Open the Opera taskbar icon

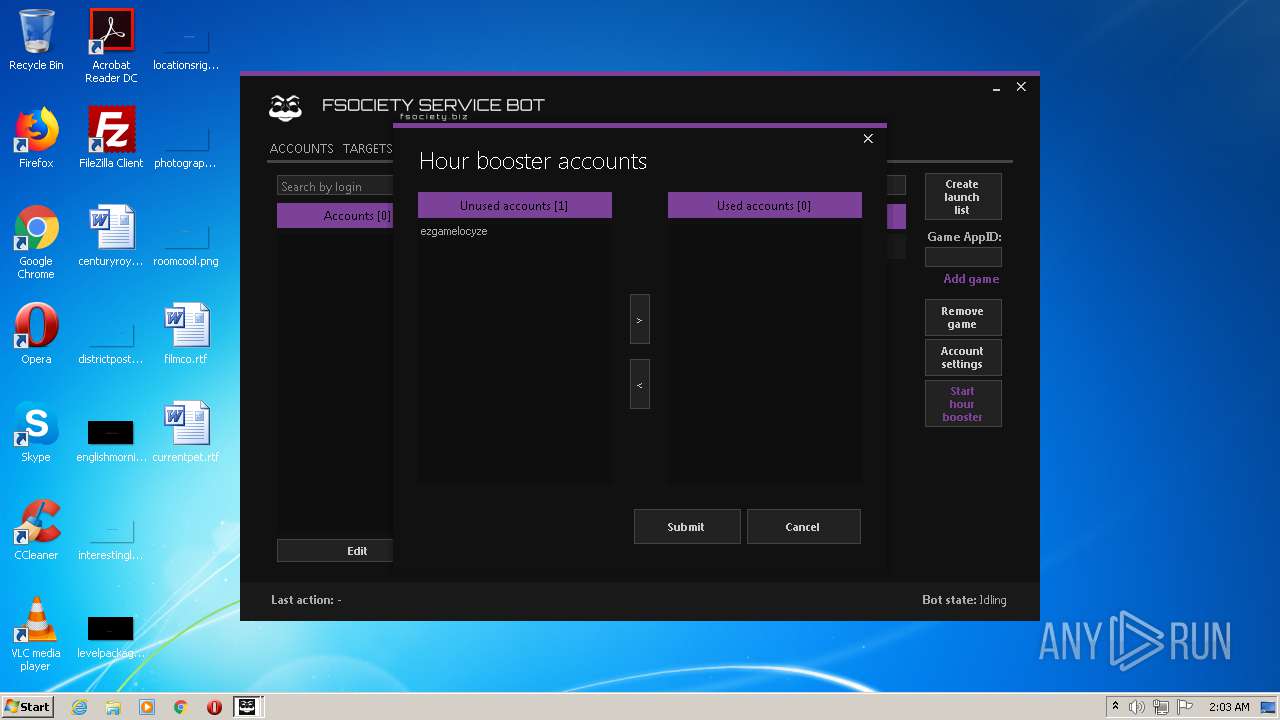[x=214, y=707]
